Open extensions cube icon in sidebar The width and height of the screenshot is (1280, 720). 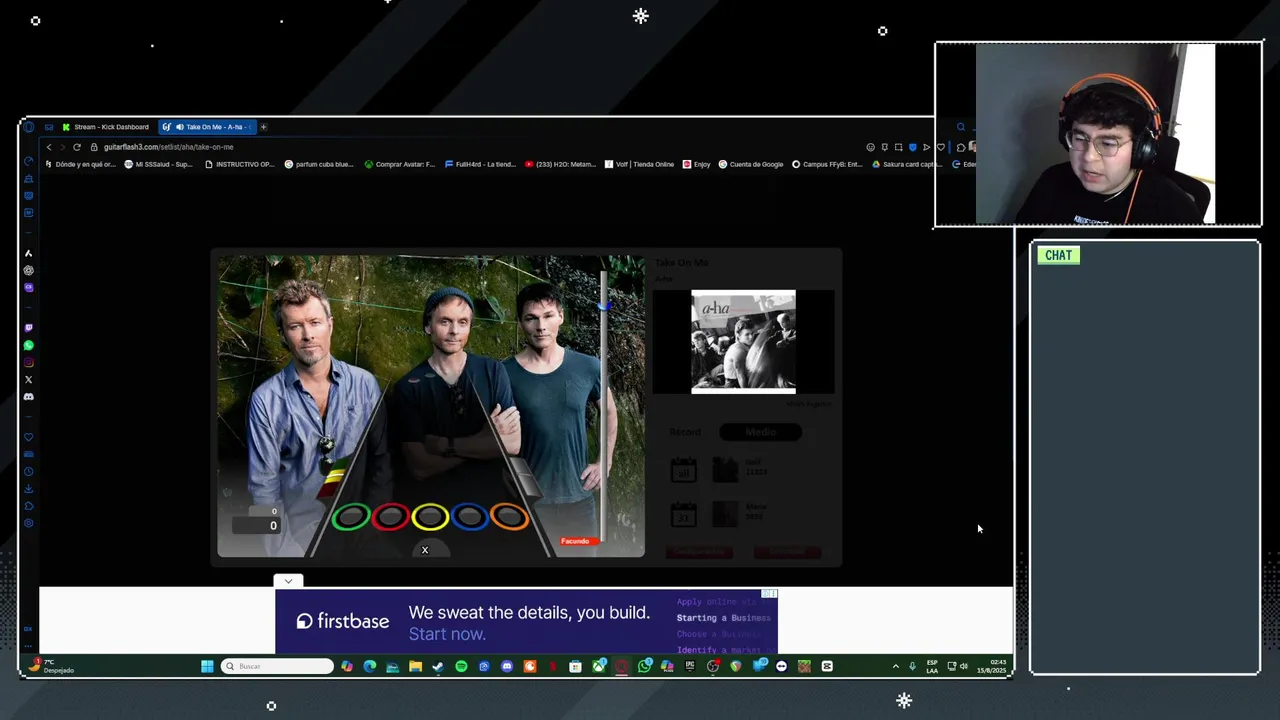click(28, 505)
